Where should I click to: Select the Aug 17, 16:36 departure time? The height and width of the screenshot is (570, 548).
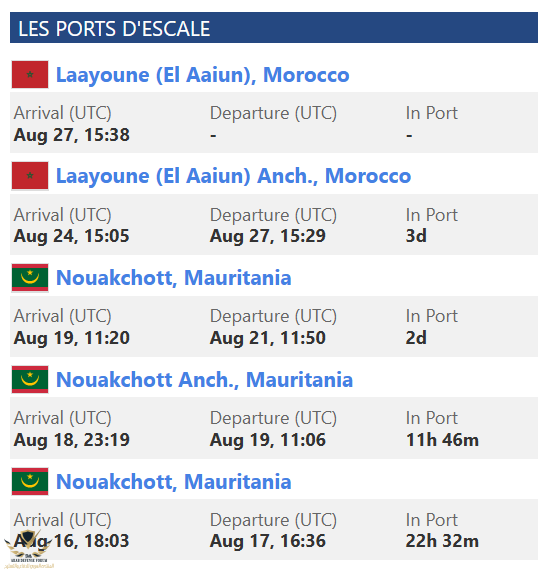point(268,541)
